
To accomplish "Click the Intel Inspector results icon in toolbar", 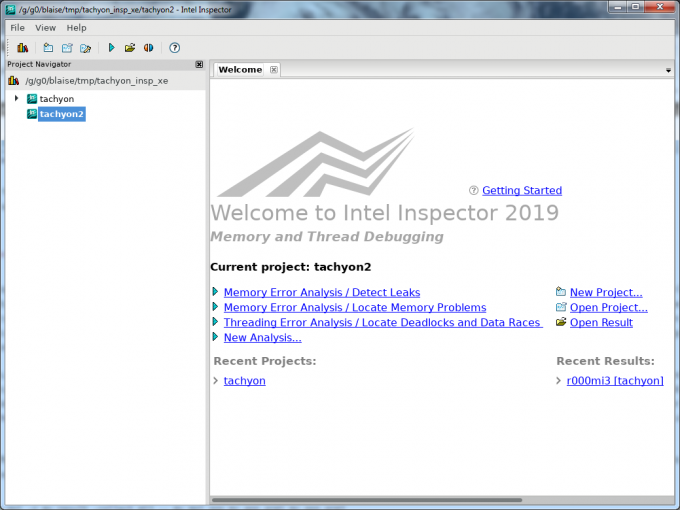I will tap(23, 48).
